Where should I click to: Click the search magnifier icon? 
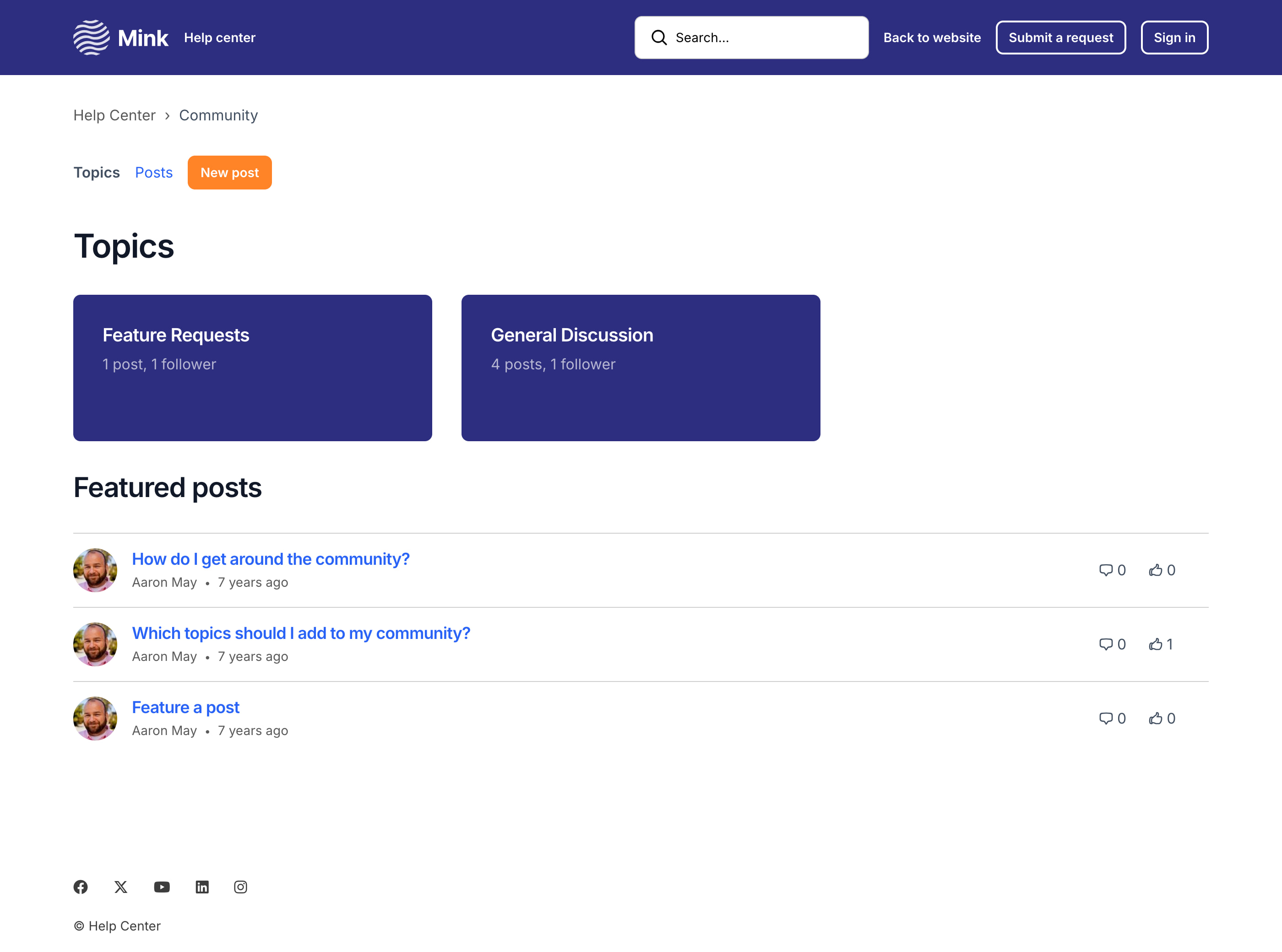659,38
